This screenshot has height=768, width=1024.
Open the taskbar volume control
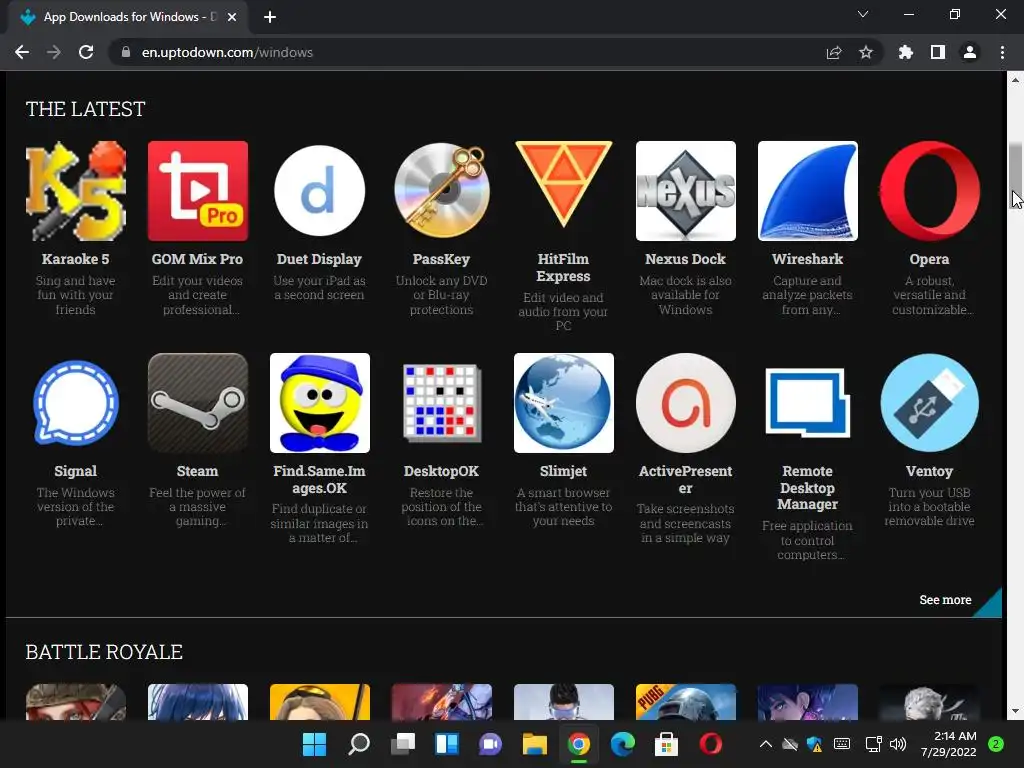pos(898,744)
